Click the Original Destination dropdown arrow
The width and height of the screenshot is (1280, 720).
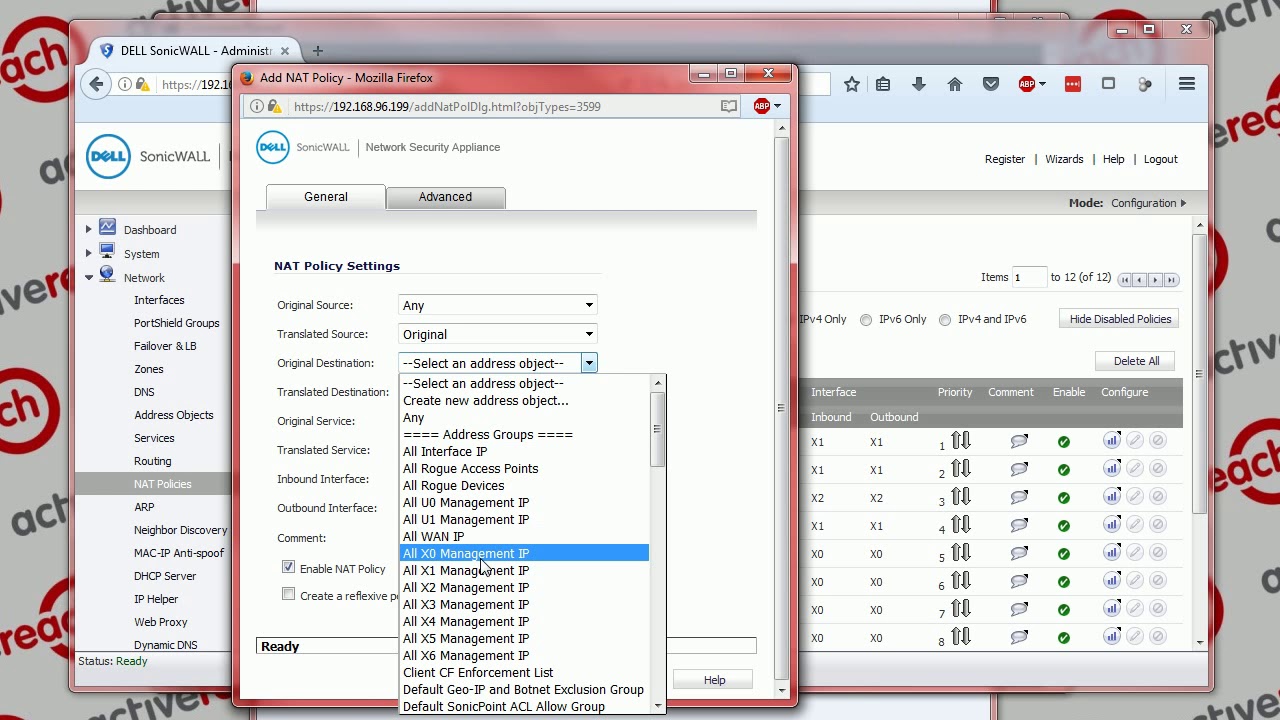[x=589, y=363]
